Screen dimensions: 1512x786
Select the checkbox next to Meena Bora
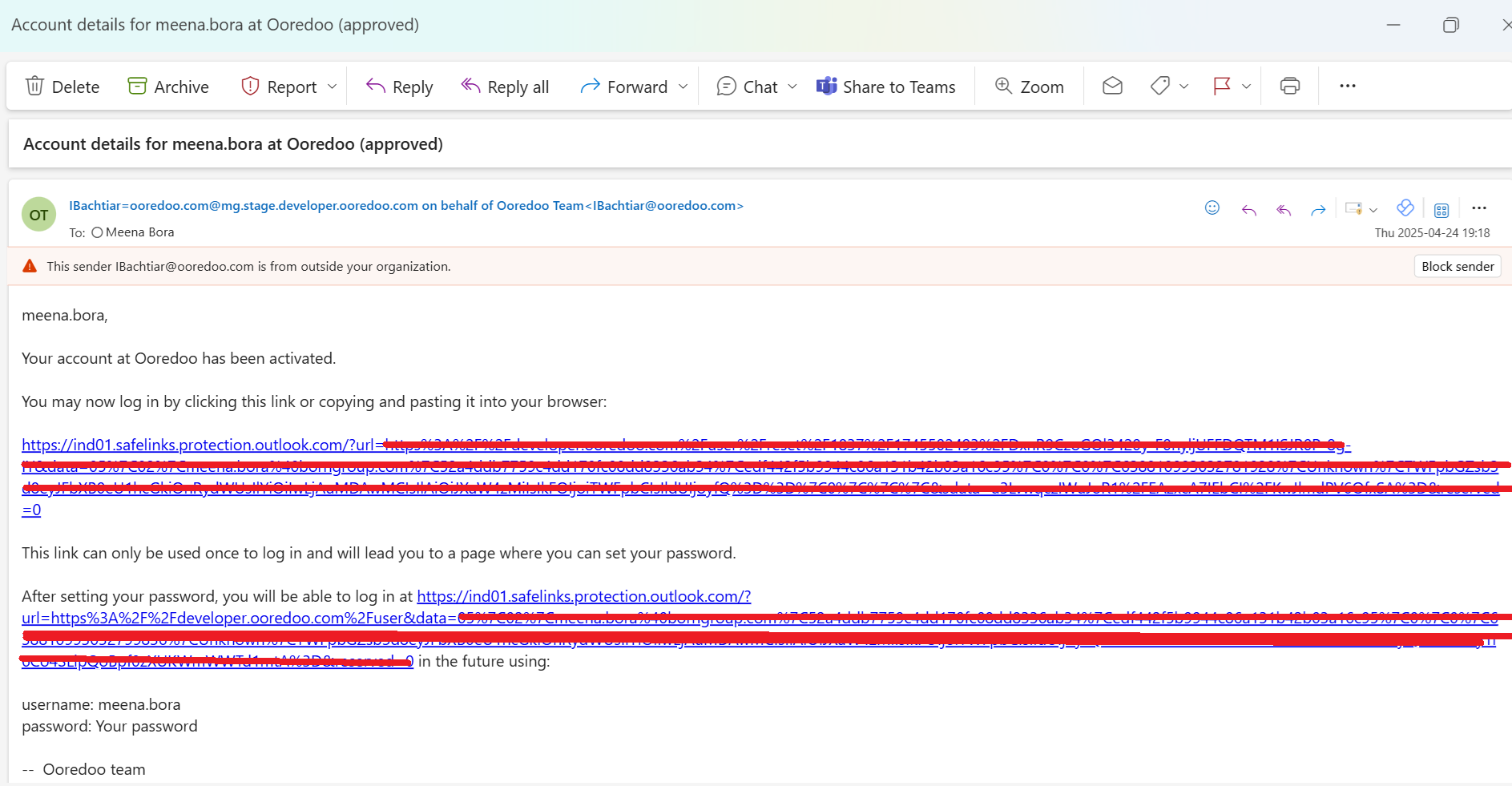96,232
